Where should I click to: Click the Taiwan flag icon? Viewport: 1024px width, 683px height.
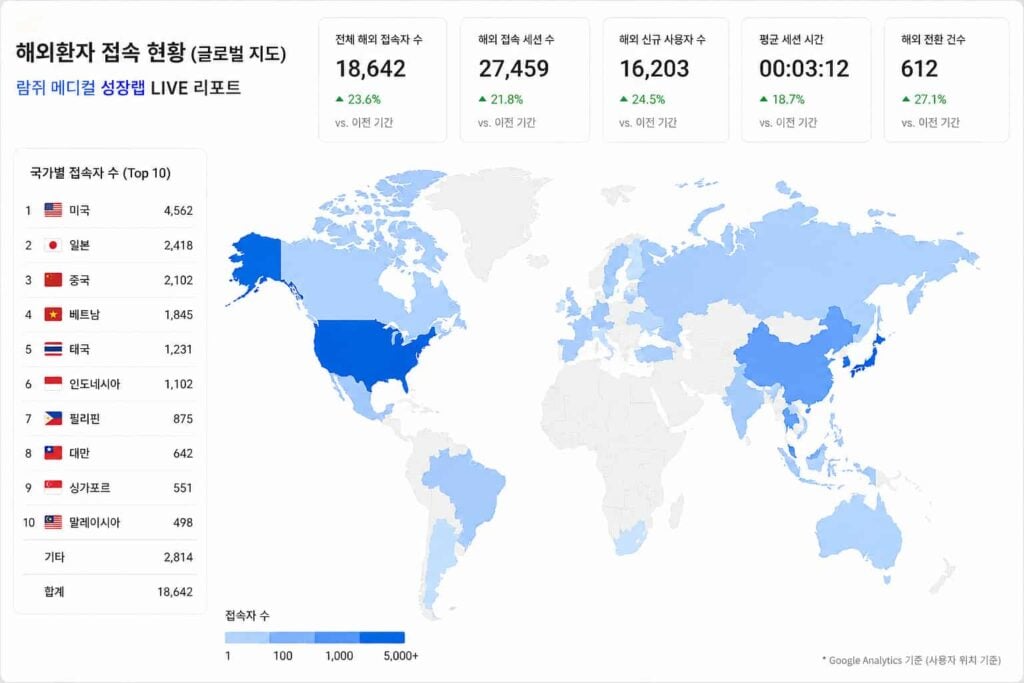click(53, 453)
